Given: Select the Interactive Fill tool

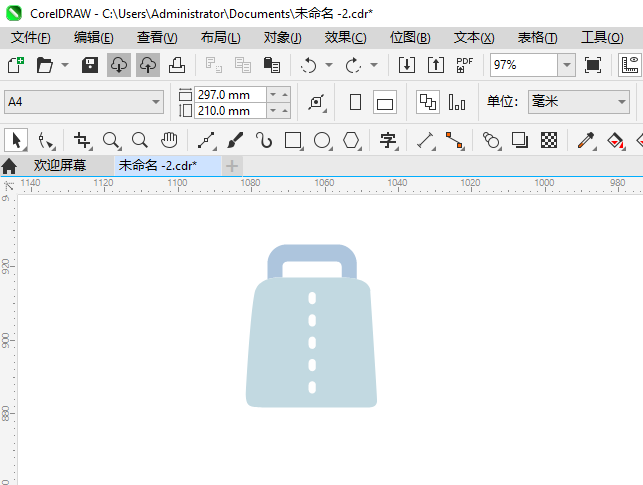Looking at the screenshot, I should pyautogui.click(x=616, y=140).
